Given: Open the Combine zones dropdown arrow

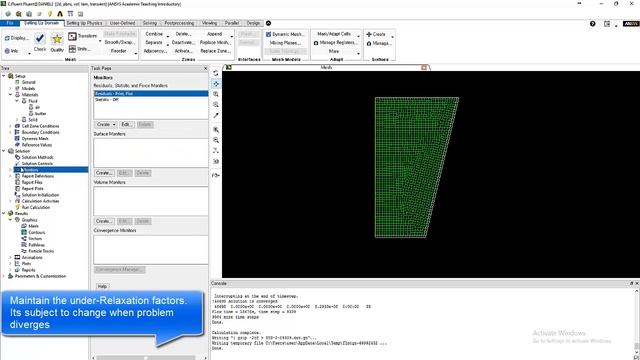Looking at the screenshot, I should click(x=168, y=36).
